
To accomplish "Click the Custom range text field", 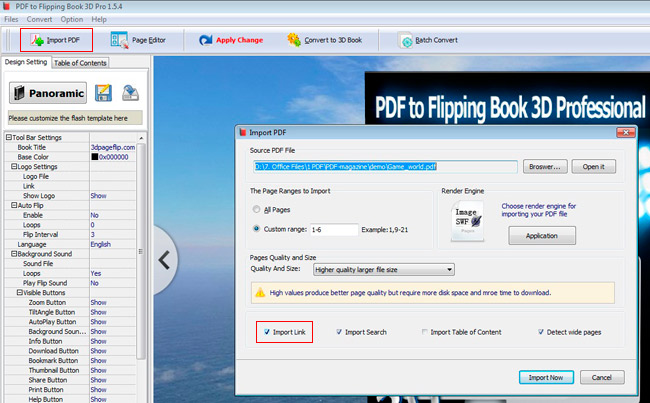I will point(334,229).
